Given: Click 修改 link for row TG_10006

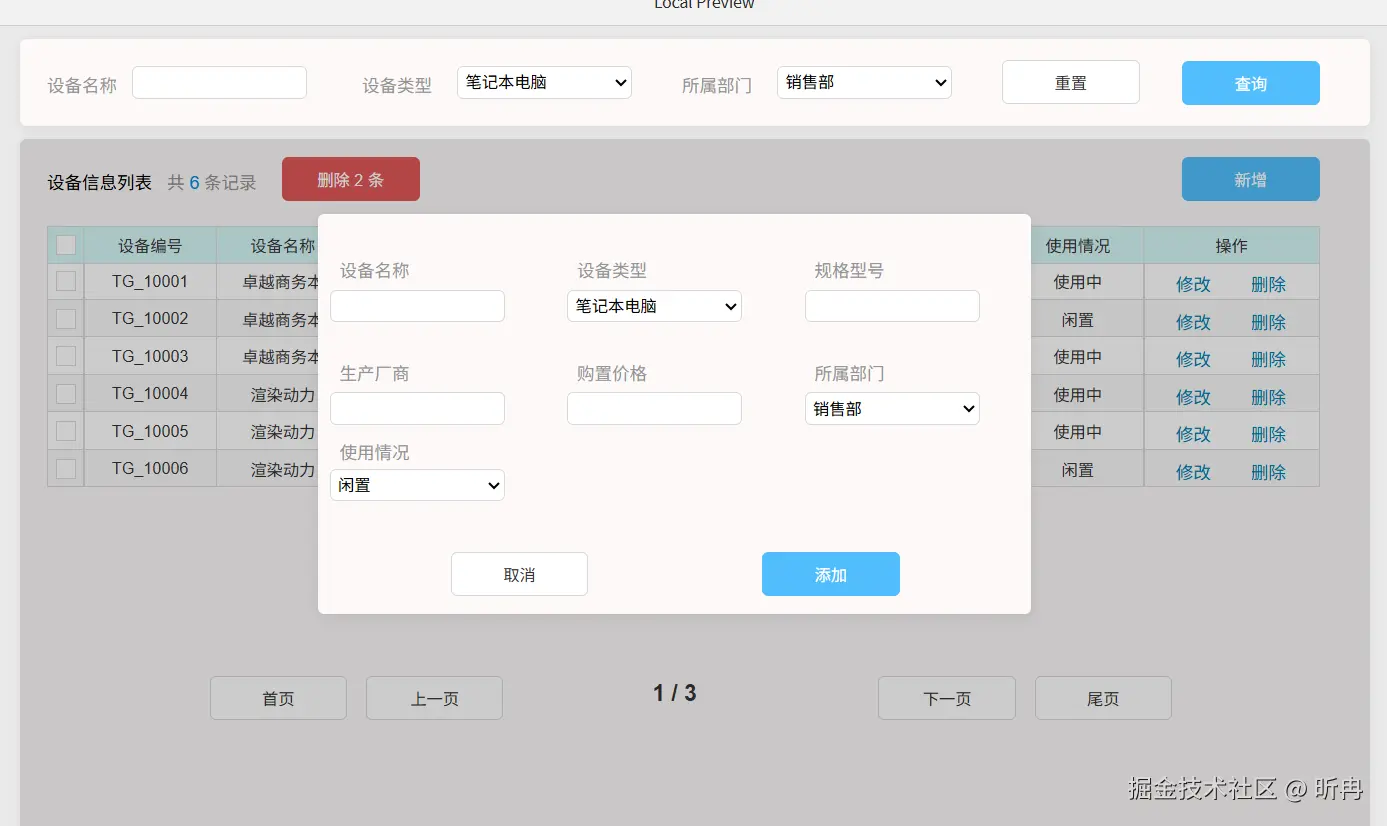Looking at the screenshot, I should click(1193, 472).
